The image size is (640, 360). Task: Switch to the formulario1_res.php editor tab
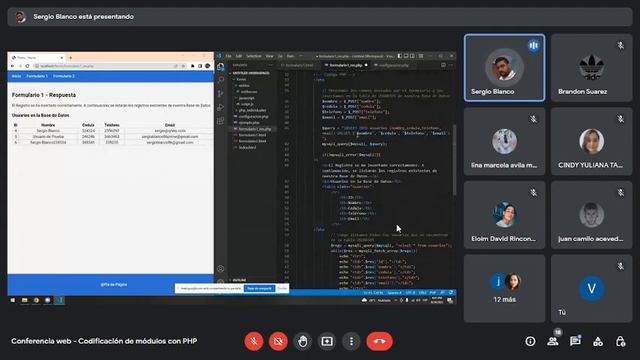(x=345, y=65)
